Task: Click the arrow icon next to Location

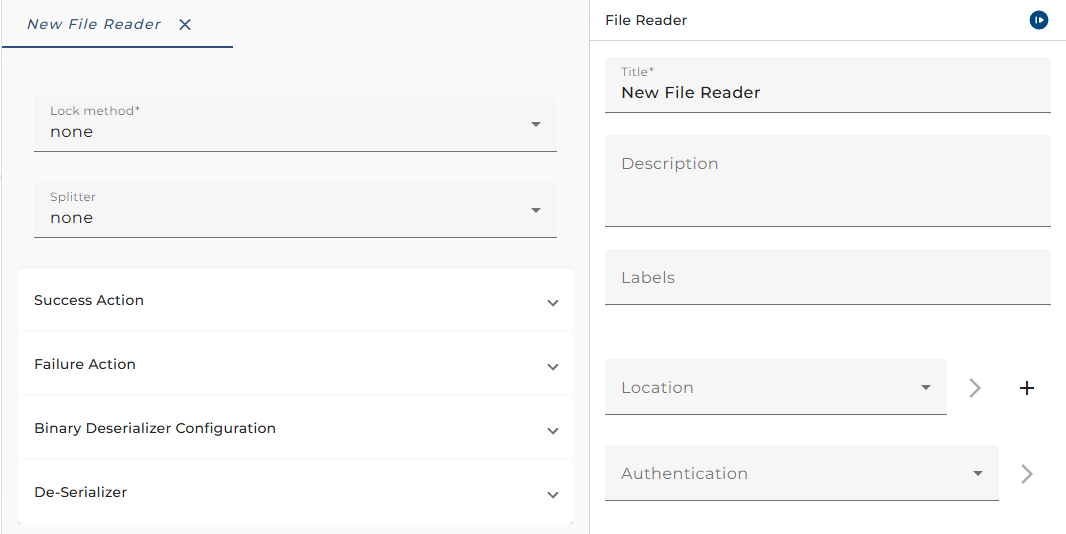Action: pos(975,388)
